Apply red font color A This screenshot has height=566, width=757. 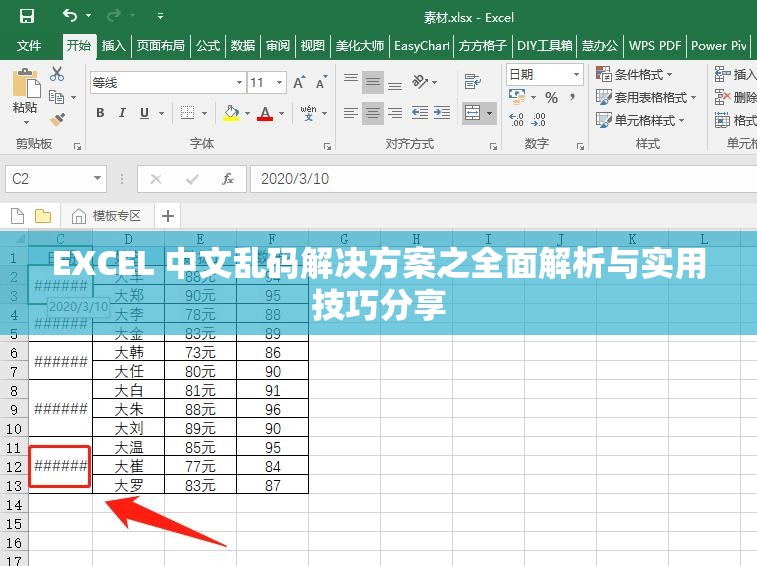[x=265, y=113]
